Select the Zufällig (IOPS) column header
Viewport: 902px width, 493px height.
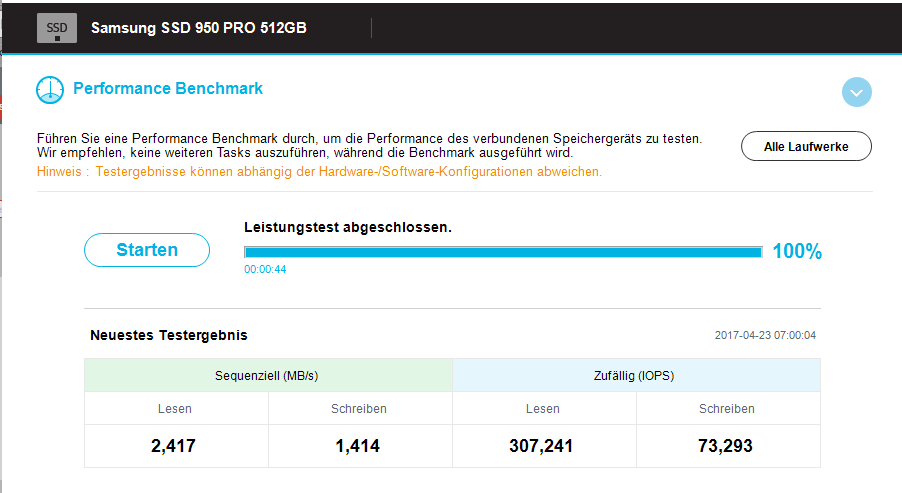click(636, 376)
